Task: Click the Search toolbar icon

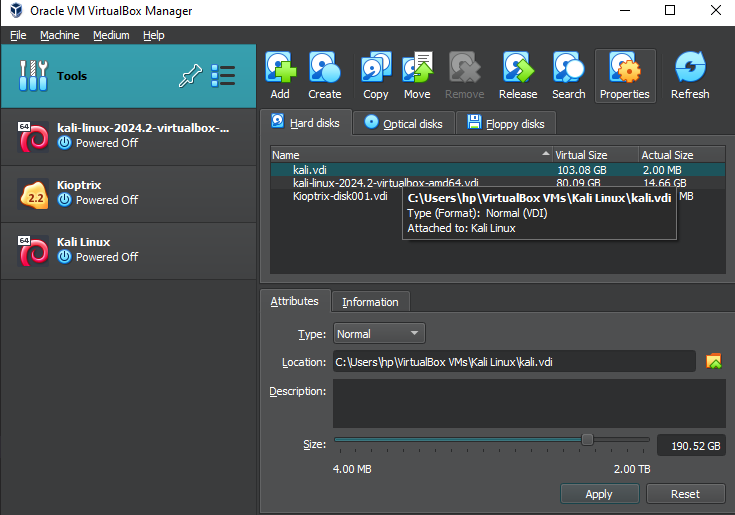Action: click(568, 75)
